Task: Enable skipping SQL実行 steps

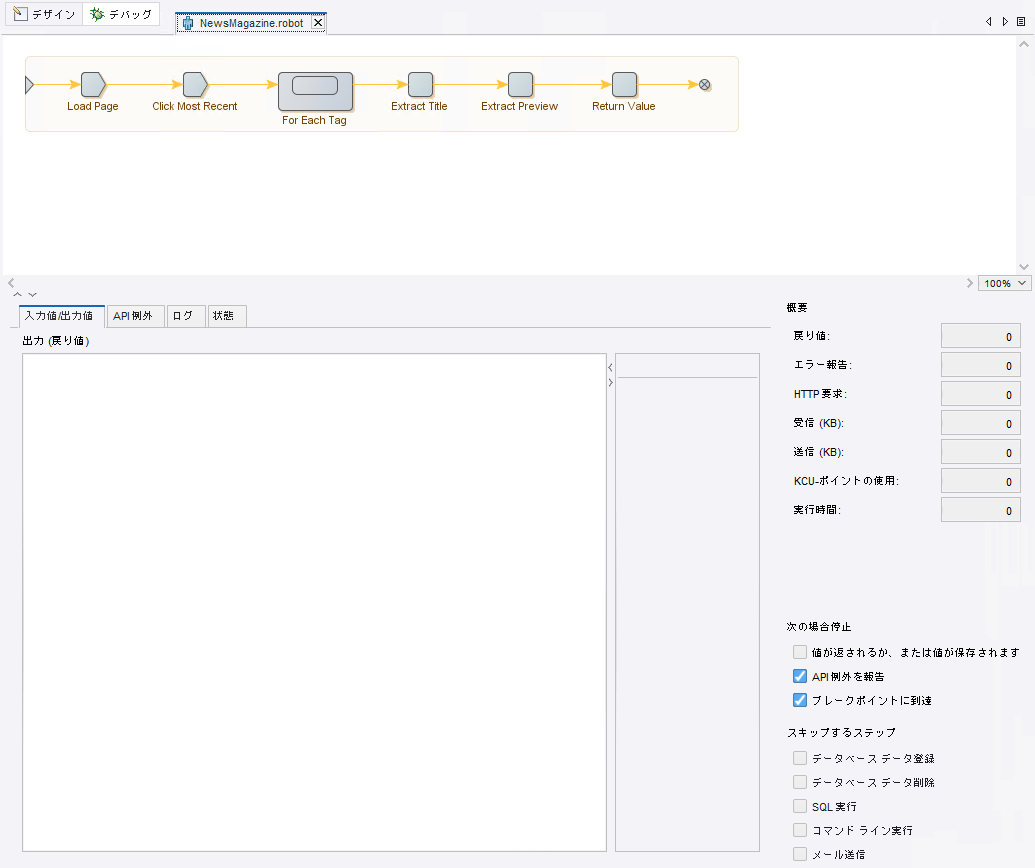Action: 800,806
